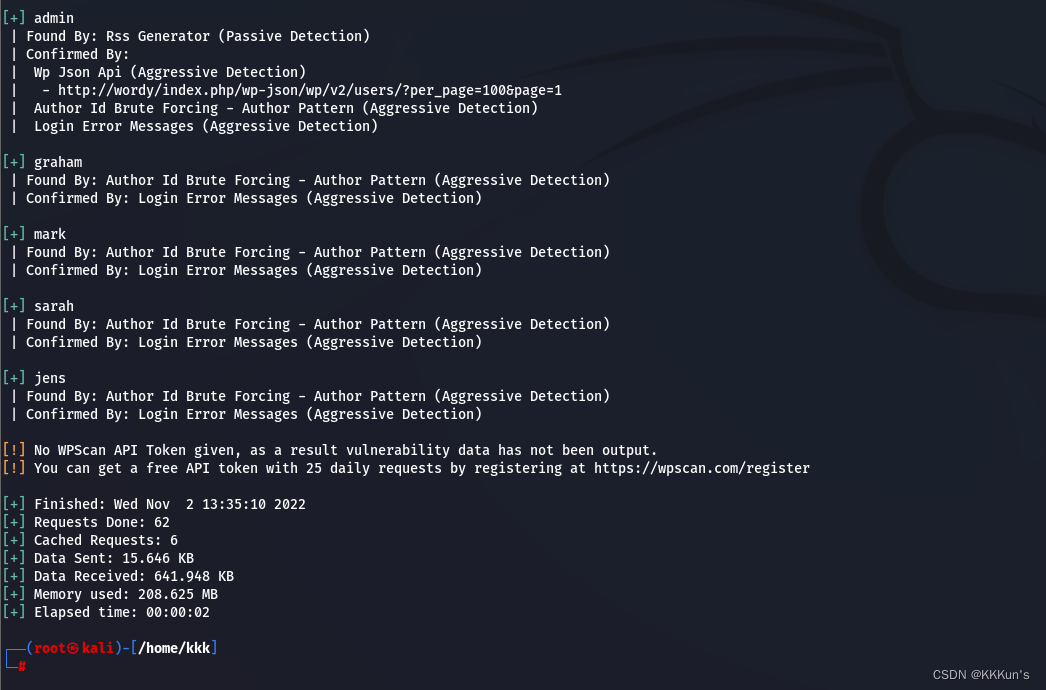
Task: Click the [+] marker beside Elapsed time
Action: 14,613
